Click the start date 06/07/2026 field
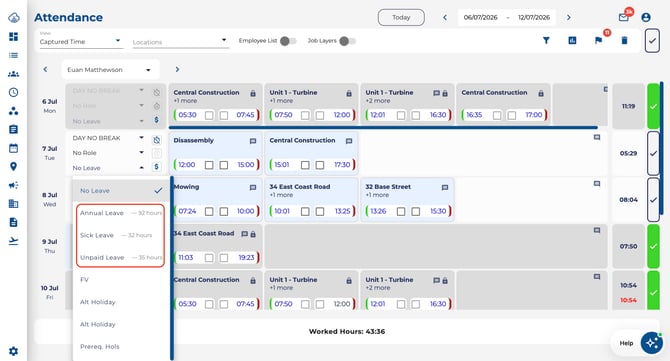 (x=481, y=18)
